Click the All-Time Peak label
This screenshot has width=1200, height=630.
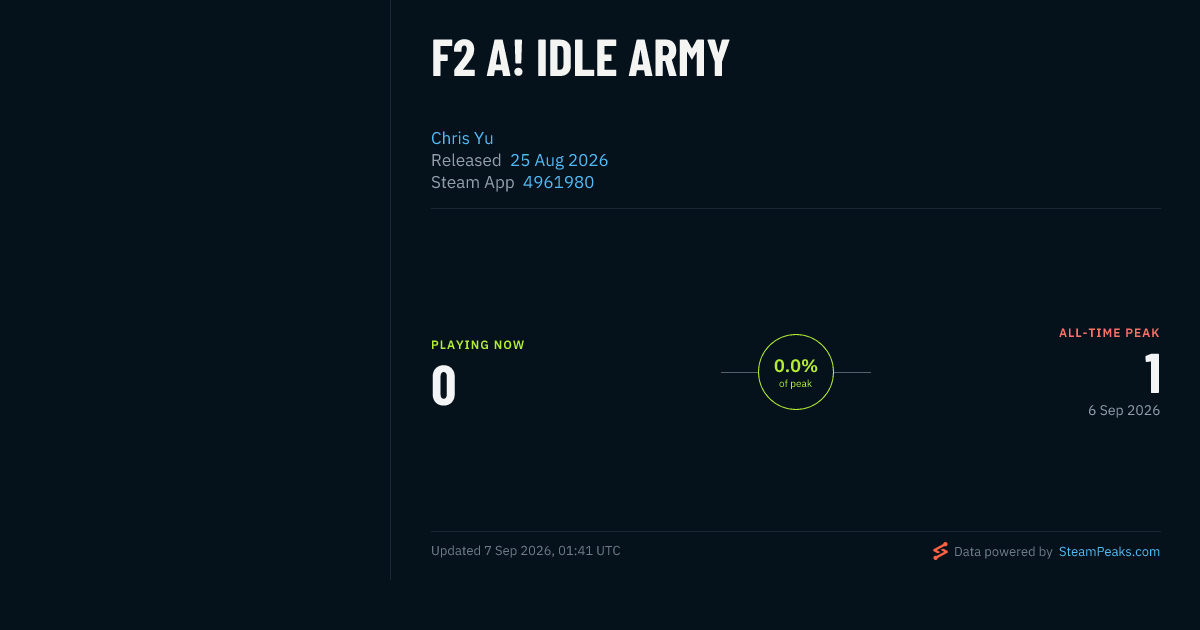coord(1110,333)
